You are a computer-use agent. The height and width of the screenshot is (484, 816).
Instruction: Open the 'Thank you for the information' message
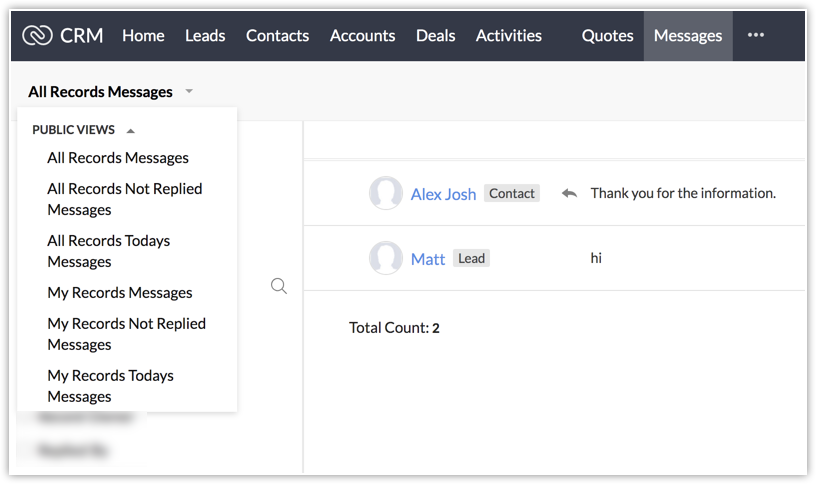pyautogui.click(x=683, y=193)
